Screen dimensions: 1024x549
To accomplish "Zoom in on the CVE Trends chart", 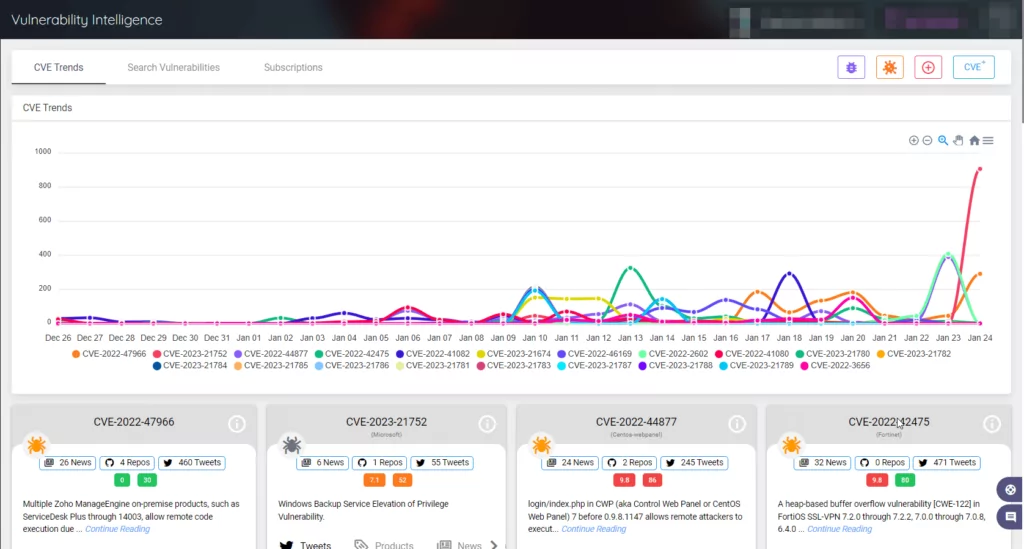I will [914, 140].
